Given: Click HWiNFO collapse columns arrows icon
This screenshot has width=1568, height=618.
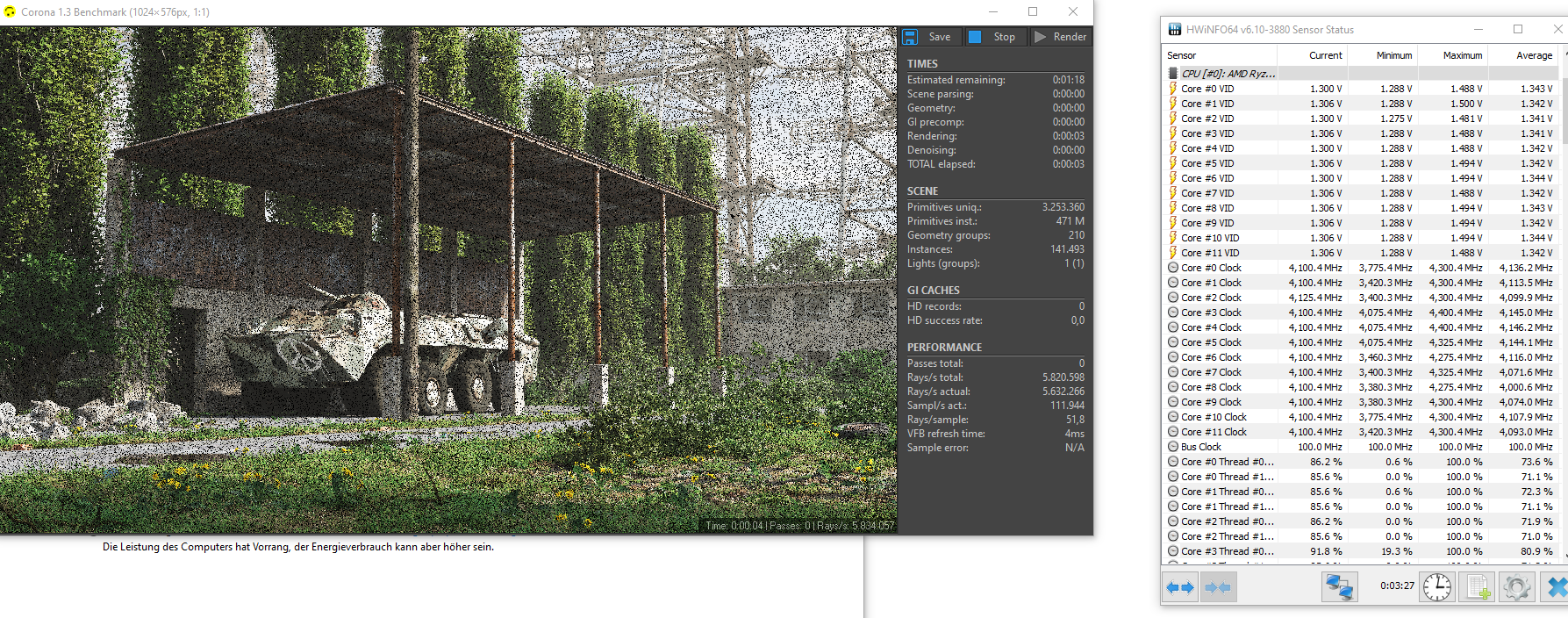Looking at the screenshot, I should (1218, 587).
